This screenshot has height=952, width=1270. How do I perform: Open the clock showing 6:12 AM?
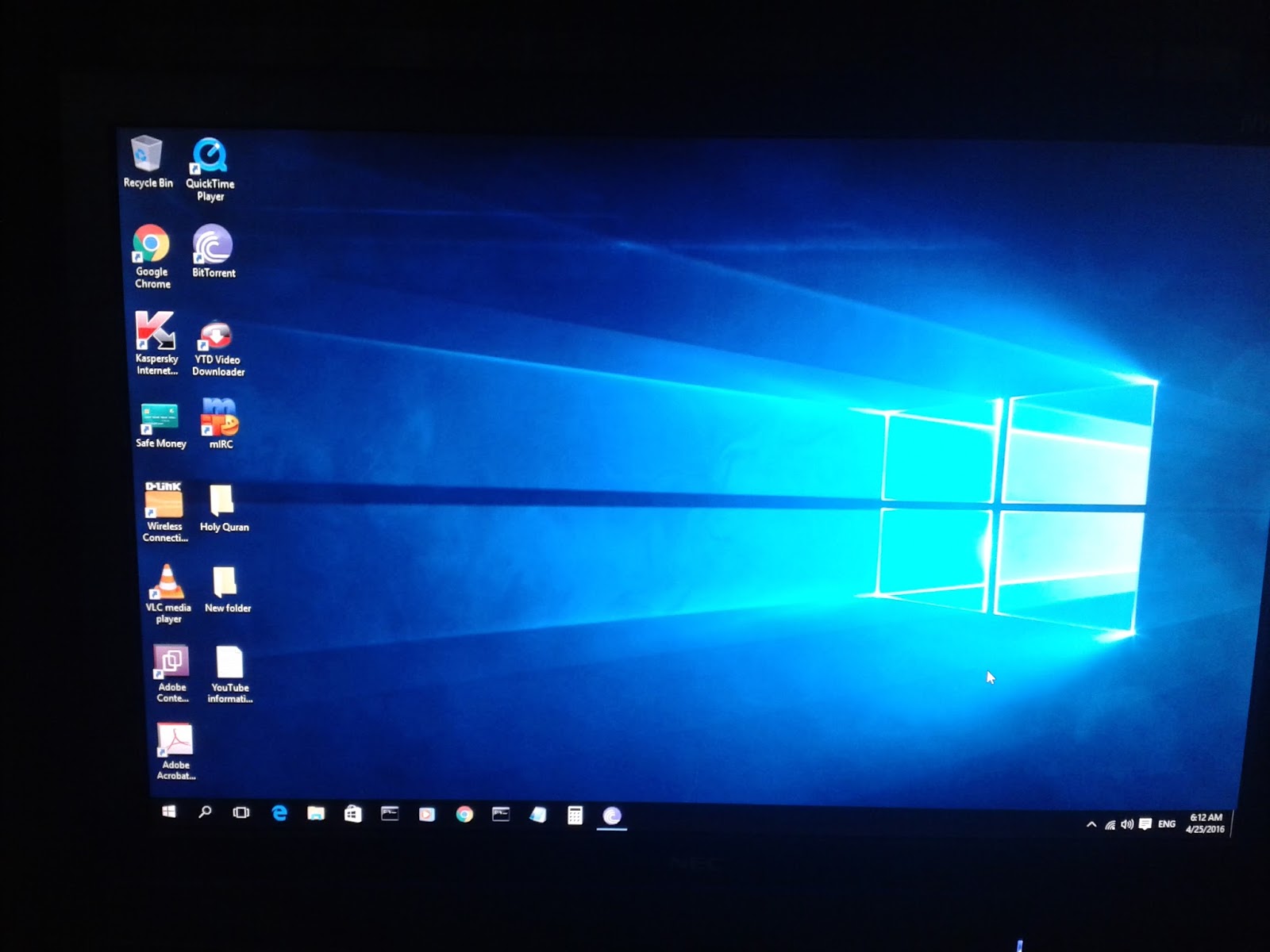(1206, 823)
